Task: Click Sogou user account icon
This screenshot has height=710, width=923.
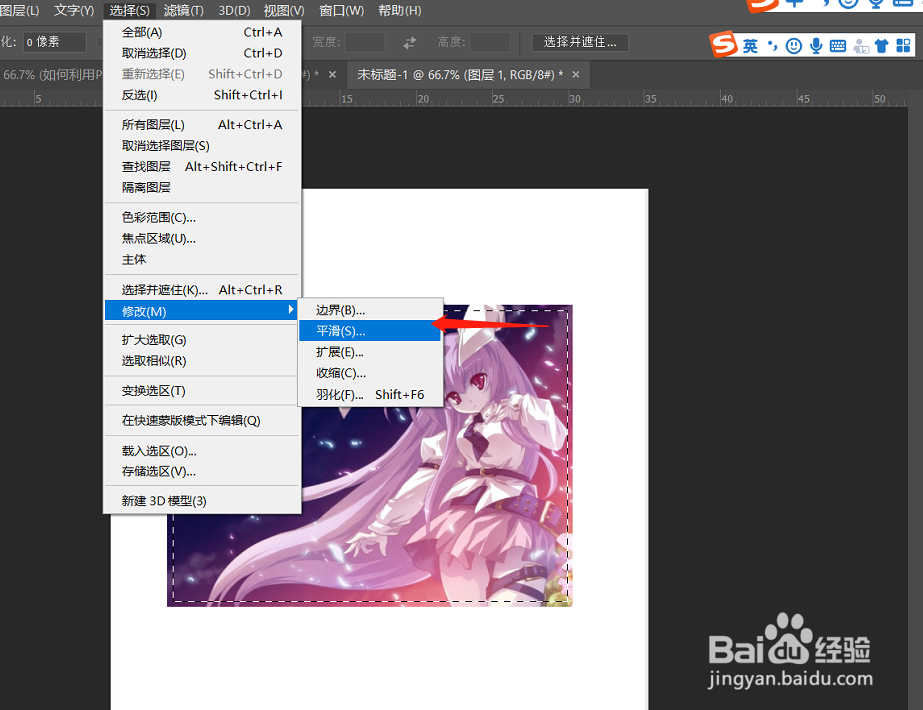Action: [861, 46]
